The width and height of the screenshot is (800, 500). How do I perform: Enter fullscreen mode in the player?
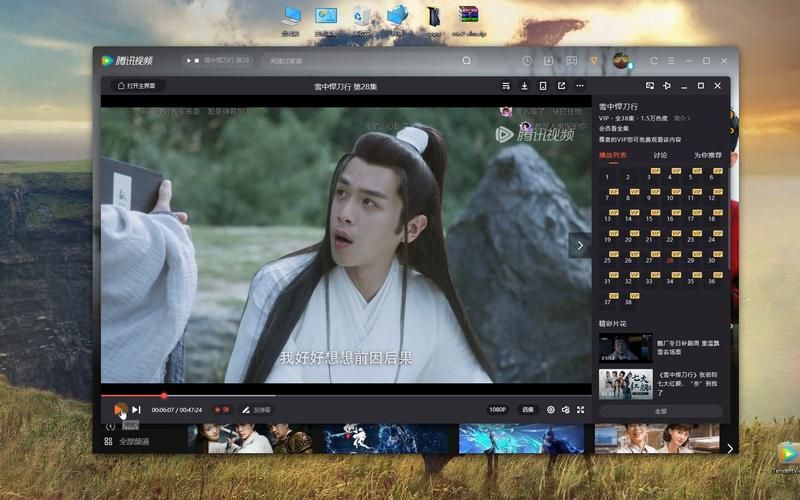(x=580, y=410)
